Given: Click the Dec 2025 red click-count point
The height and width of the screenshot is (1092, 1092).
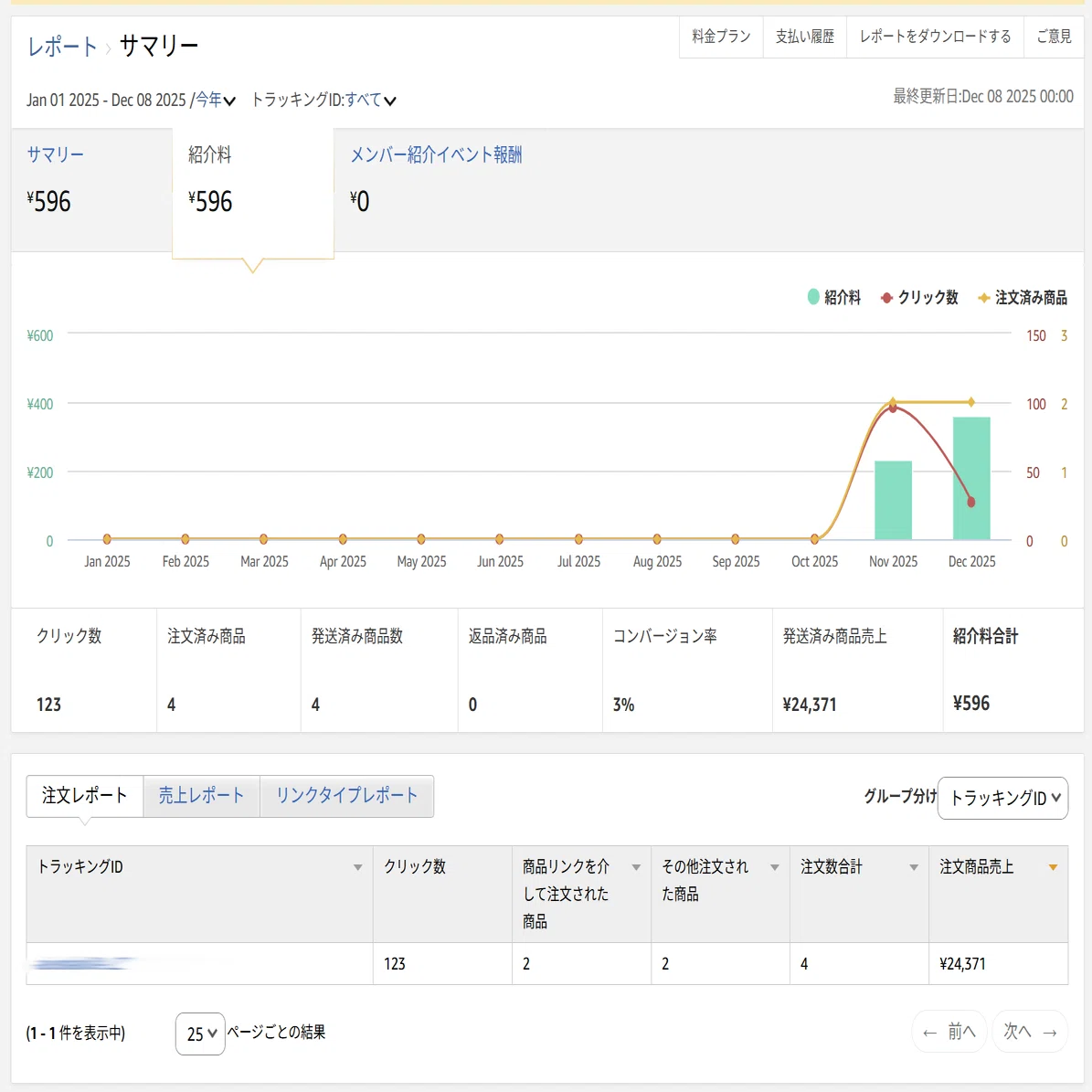Looking at the screenshot, I should tap(970, 502).
